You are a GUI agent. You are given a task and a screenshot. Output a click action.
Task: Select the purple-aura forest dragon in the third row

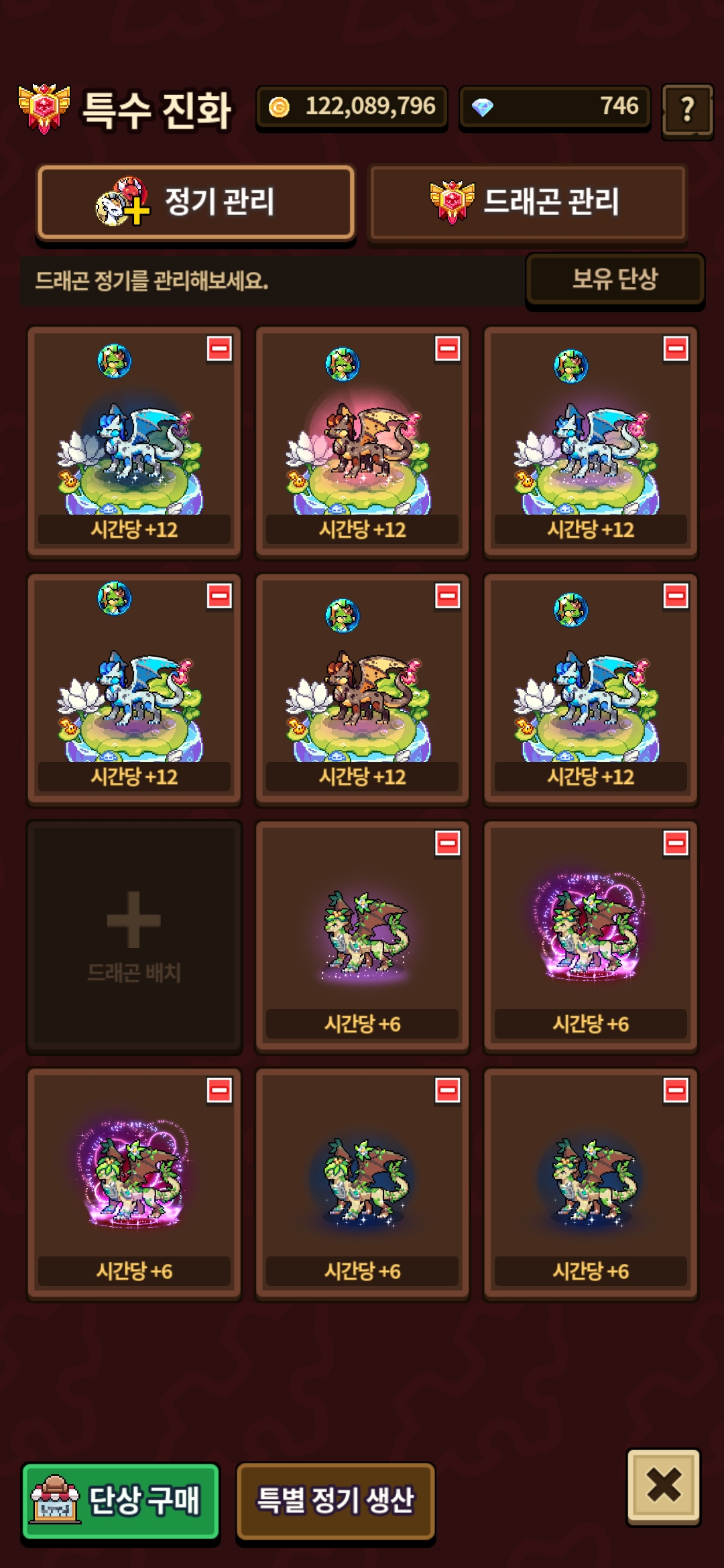591,927
